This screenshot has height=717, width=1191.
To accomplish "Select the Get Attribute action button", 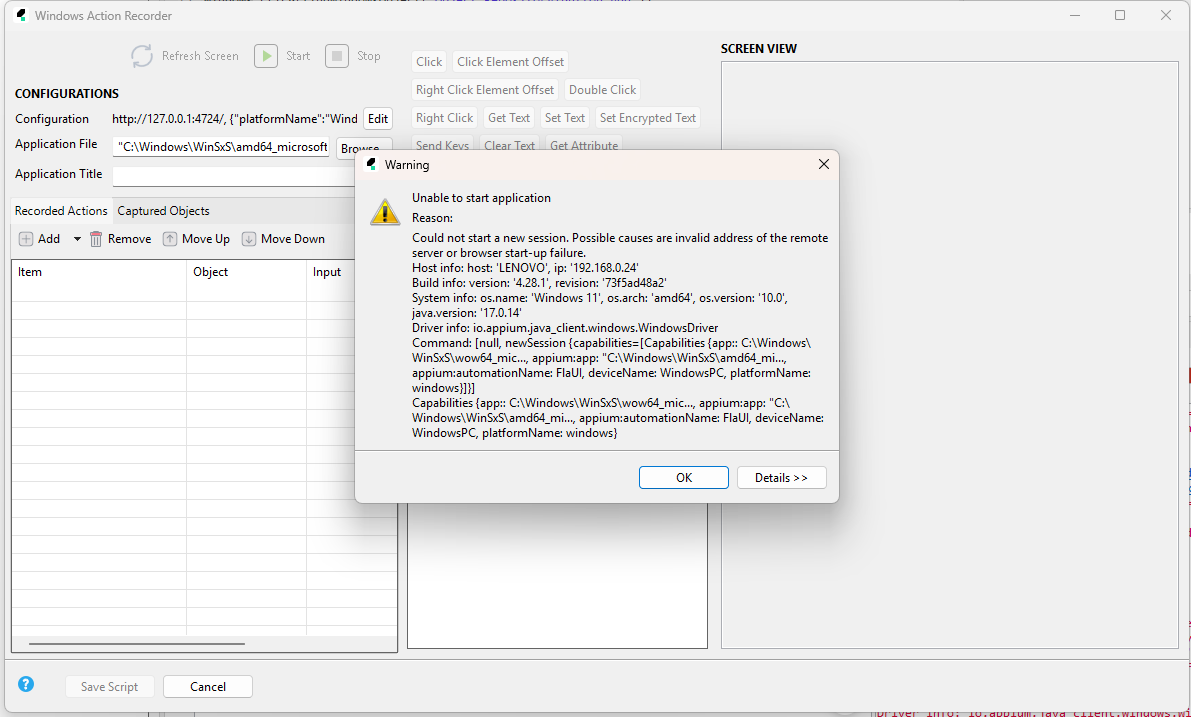I will 583,144.
